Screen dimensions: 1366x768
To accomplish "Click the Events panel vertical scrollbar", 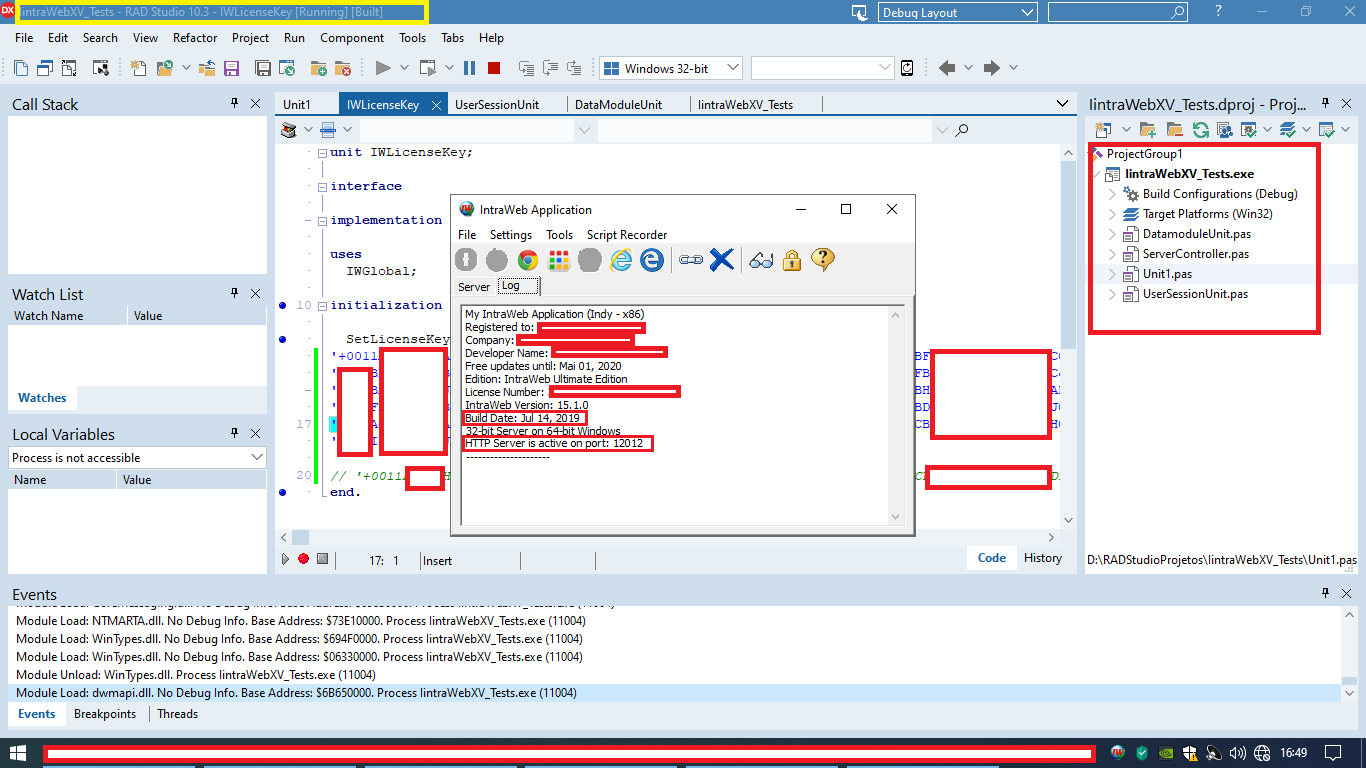I will tap(1348, 653).
